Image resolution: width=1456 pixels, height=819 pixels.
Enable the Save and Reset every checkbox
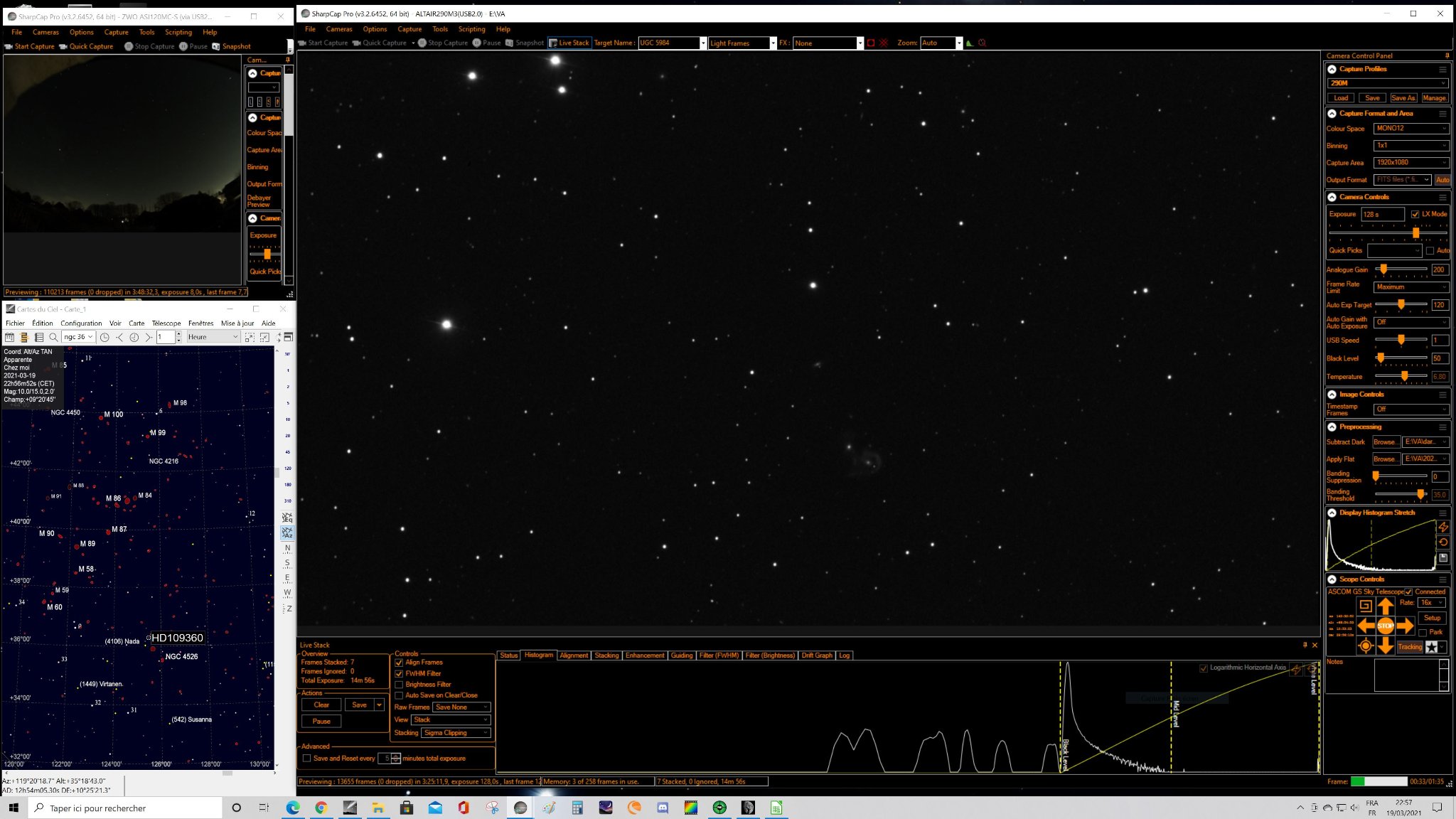(x=307, y=759)
